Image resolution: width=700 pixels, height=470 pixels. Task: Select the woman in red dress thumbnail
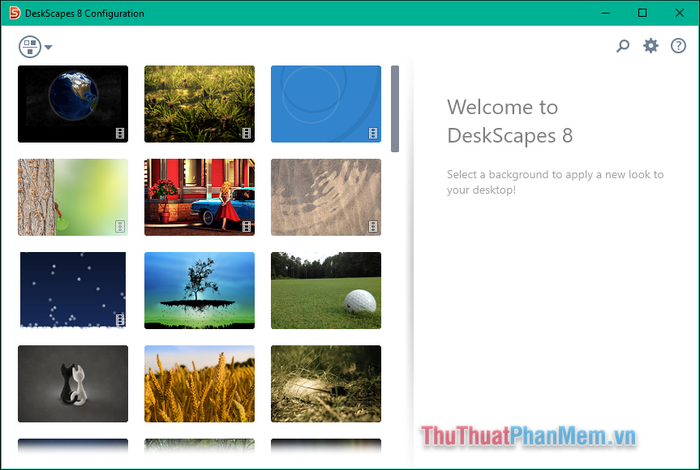pyautogui.click(x=200, y=197)
